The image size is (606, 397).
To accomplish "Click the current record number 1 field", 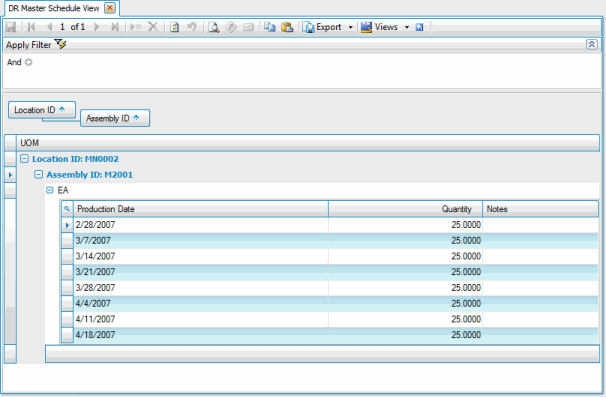I will coord(62,27).
